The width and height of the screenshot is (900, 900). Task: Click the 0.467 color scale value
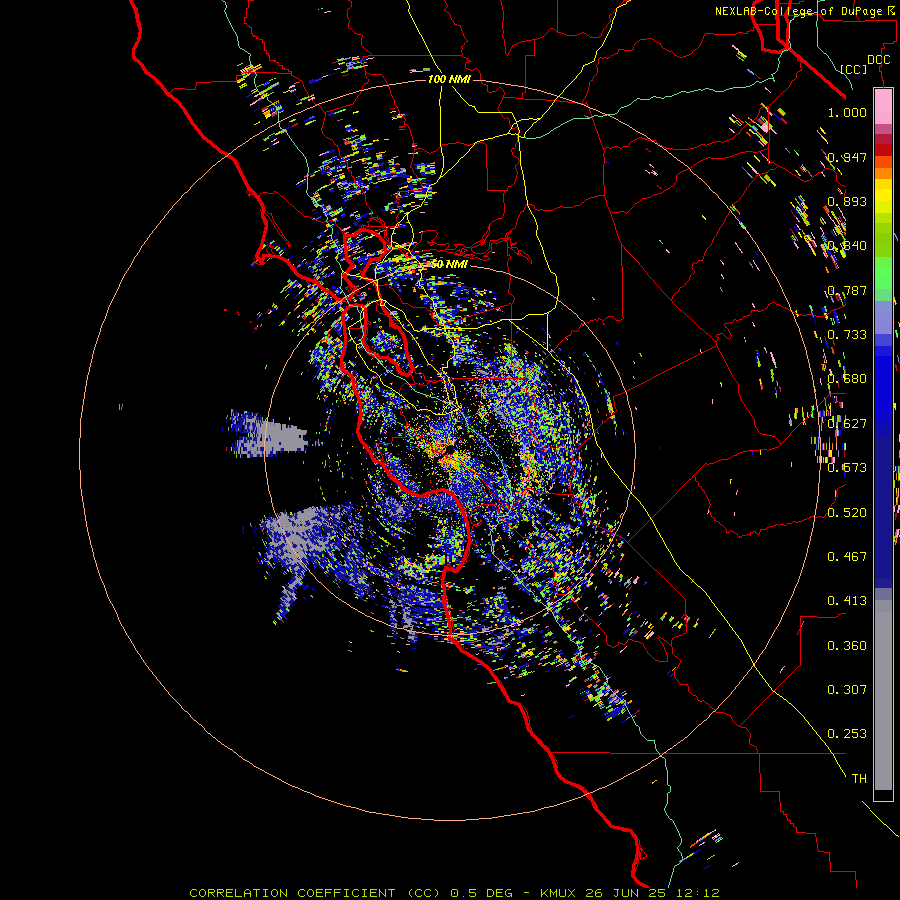(847, 556)
